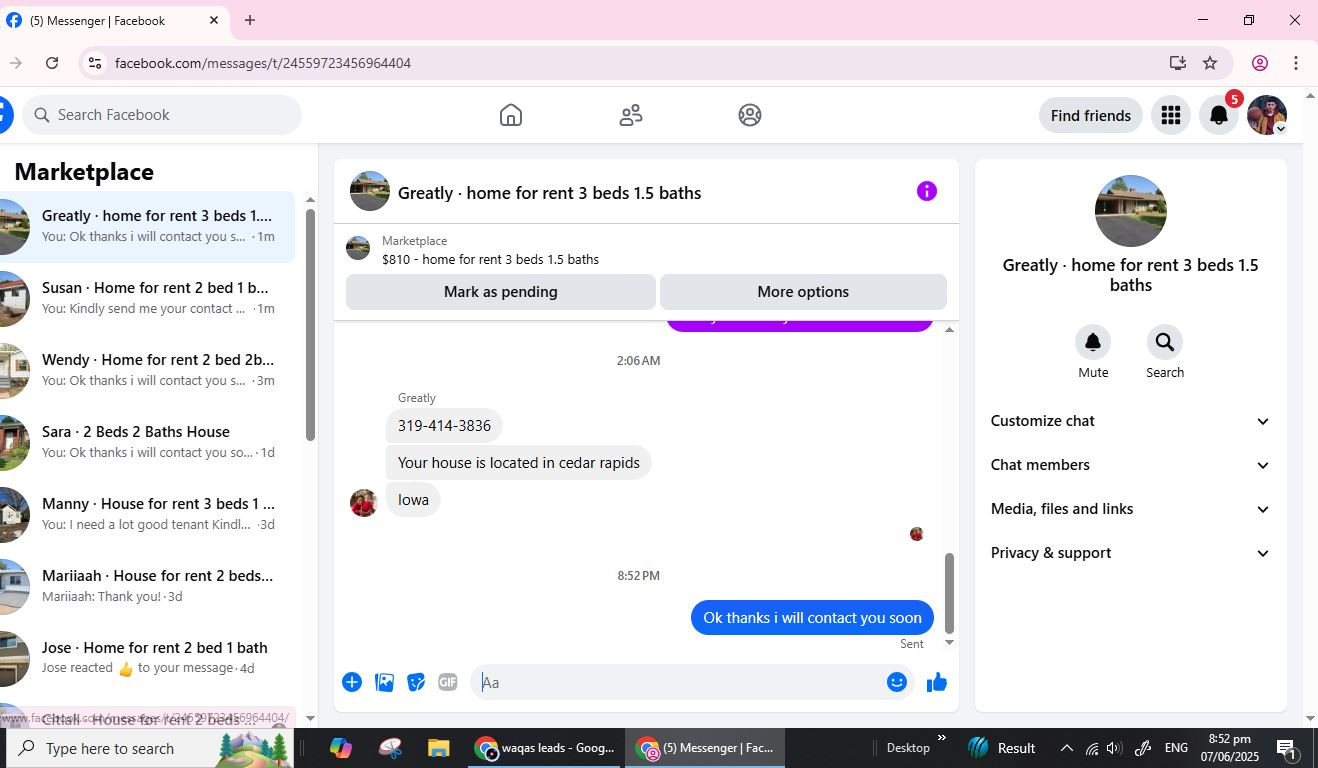
Task: Expand Customize chat section
Action: tap(1131, 421)
